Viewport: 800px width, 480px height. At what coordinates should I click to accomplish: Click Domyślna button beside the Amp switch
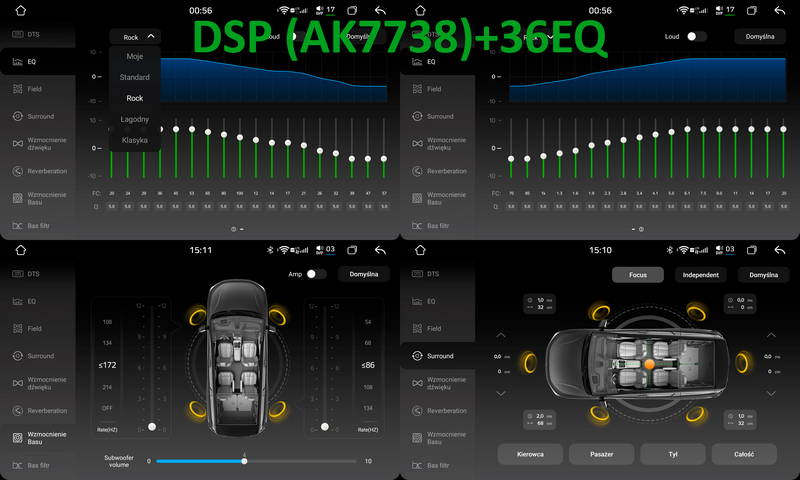click(364, 274)
